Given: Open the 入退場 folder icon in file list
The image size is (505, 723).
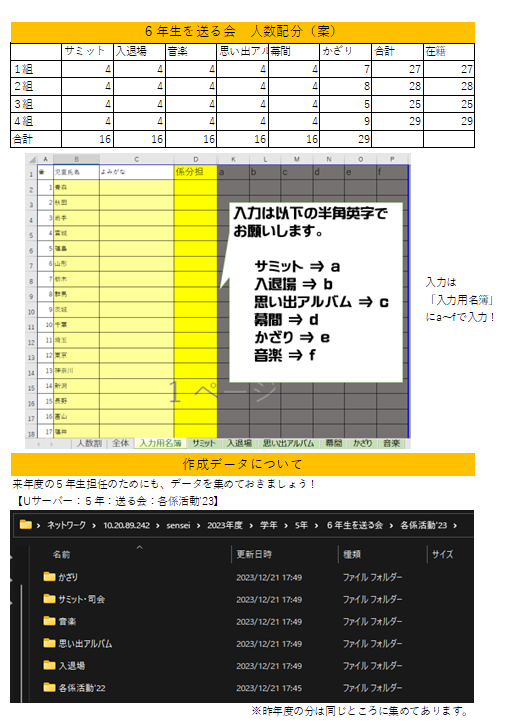Looking at the screenshot, I should [x=49, y=665].
